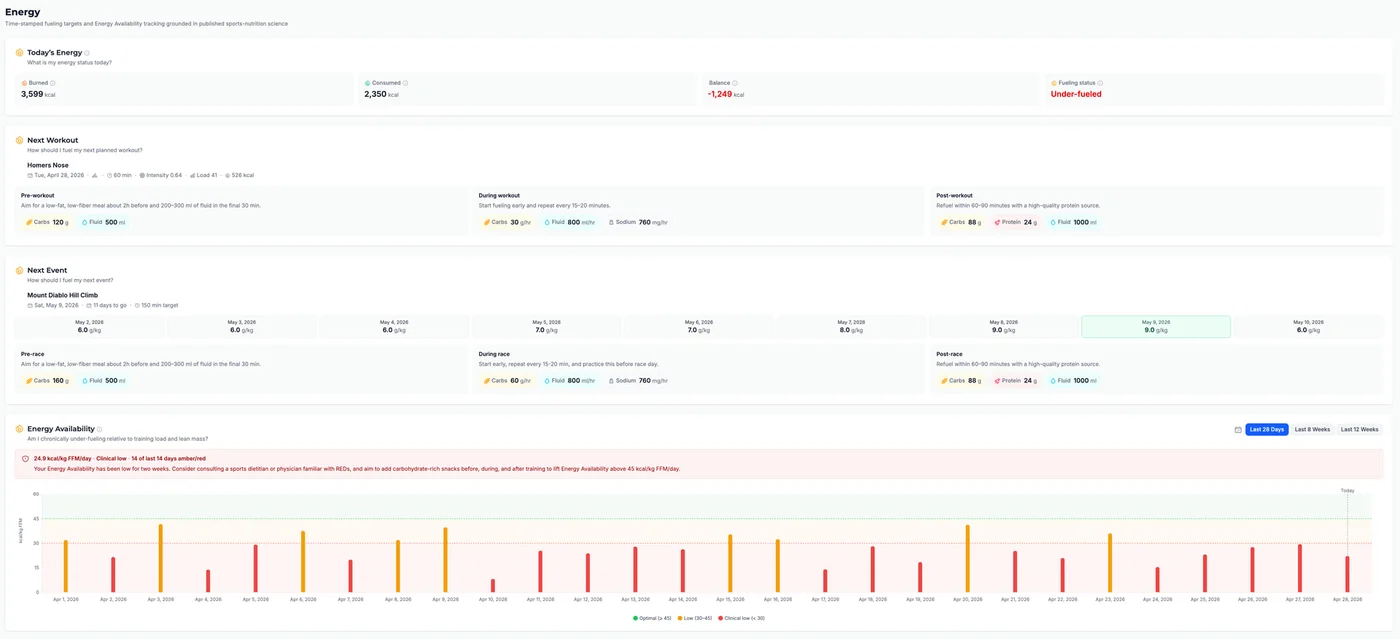Click the Apr 10, 2026 shortest red bar
Screen dimensions: 1400x639
(x=493, y=586)
